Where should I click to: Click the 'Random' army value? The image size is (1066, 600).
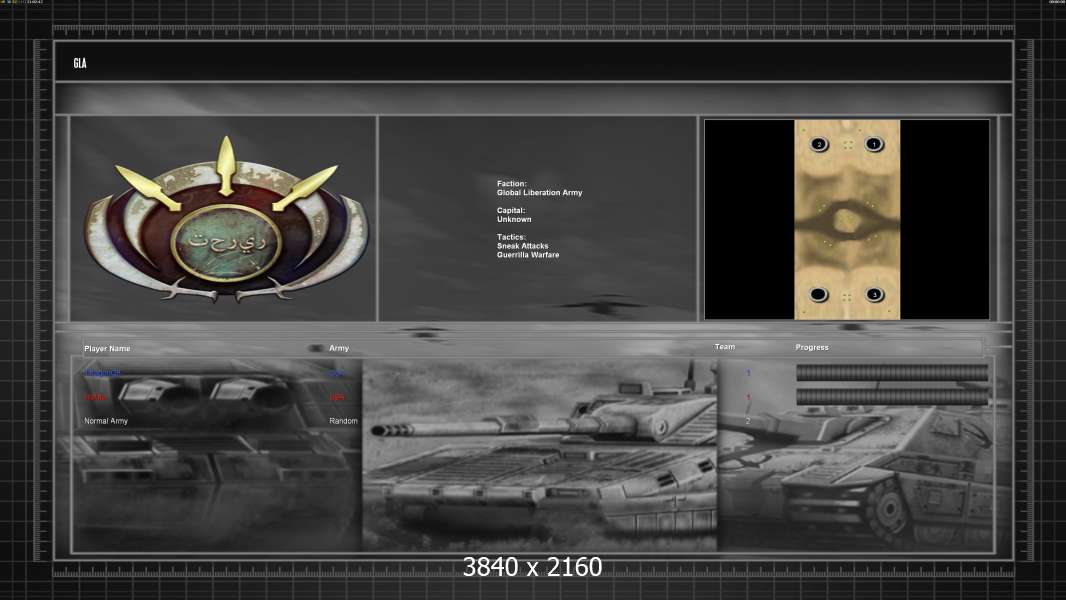[x=343, y=421]
